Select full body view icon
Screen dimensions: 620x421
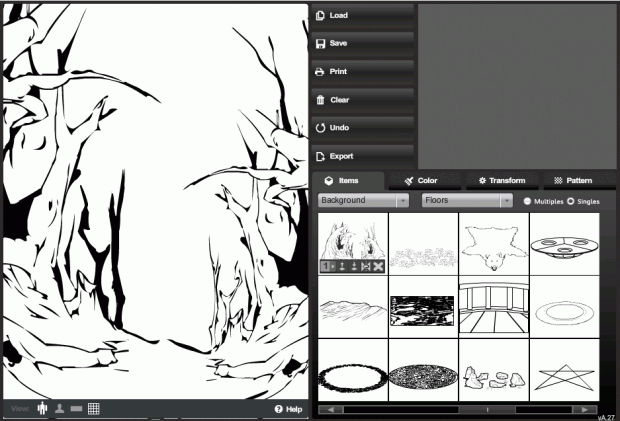tap(42, 408)
